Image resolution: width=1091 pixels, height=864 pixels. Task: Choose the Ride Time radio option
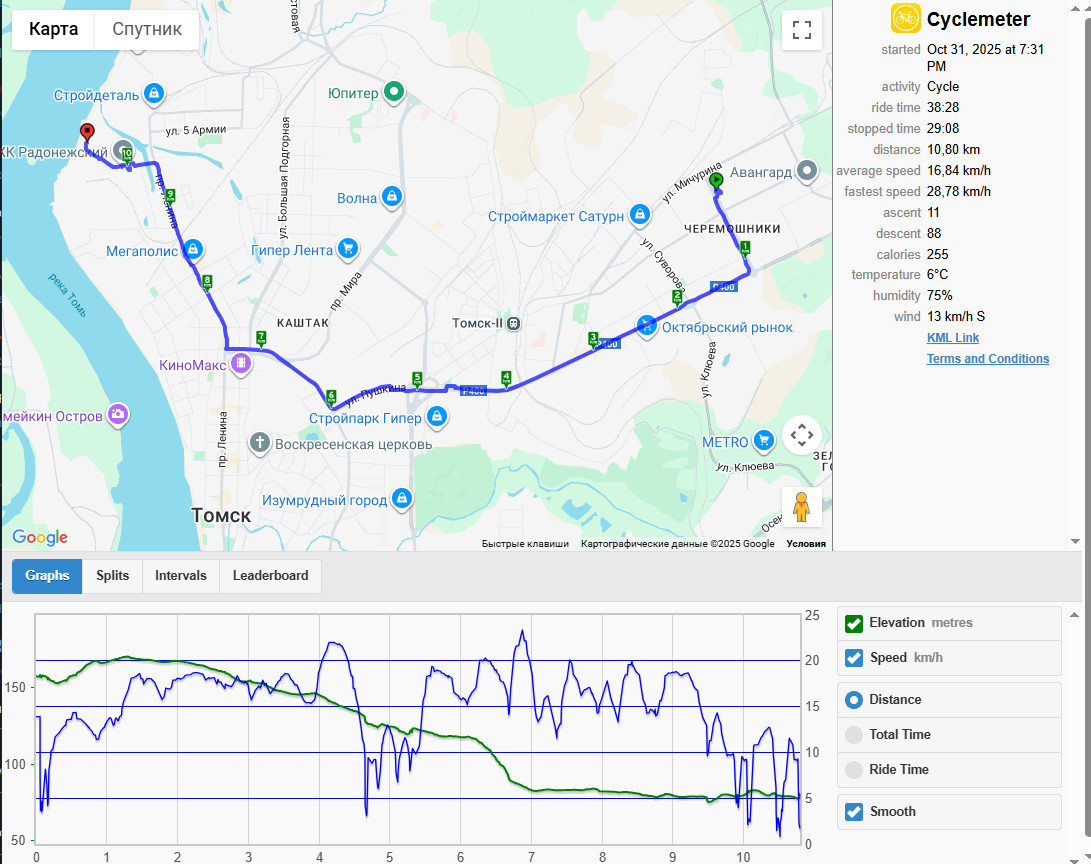(x=854, y=769)
